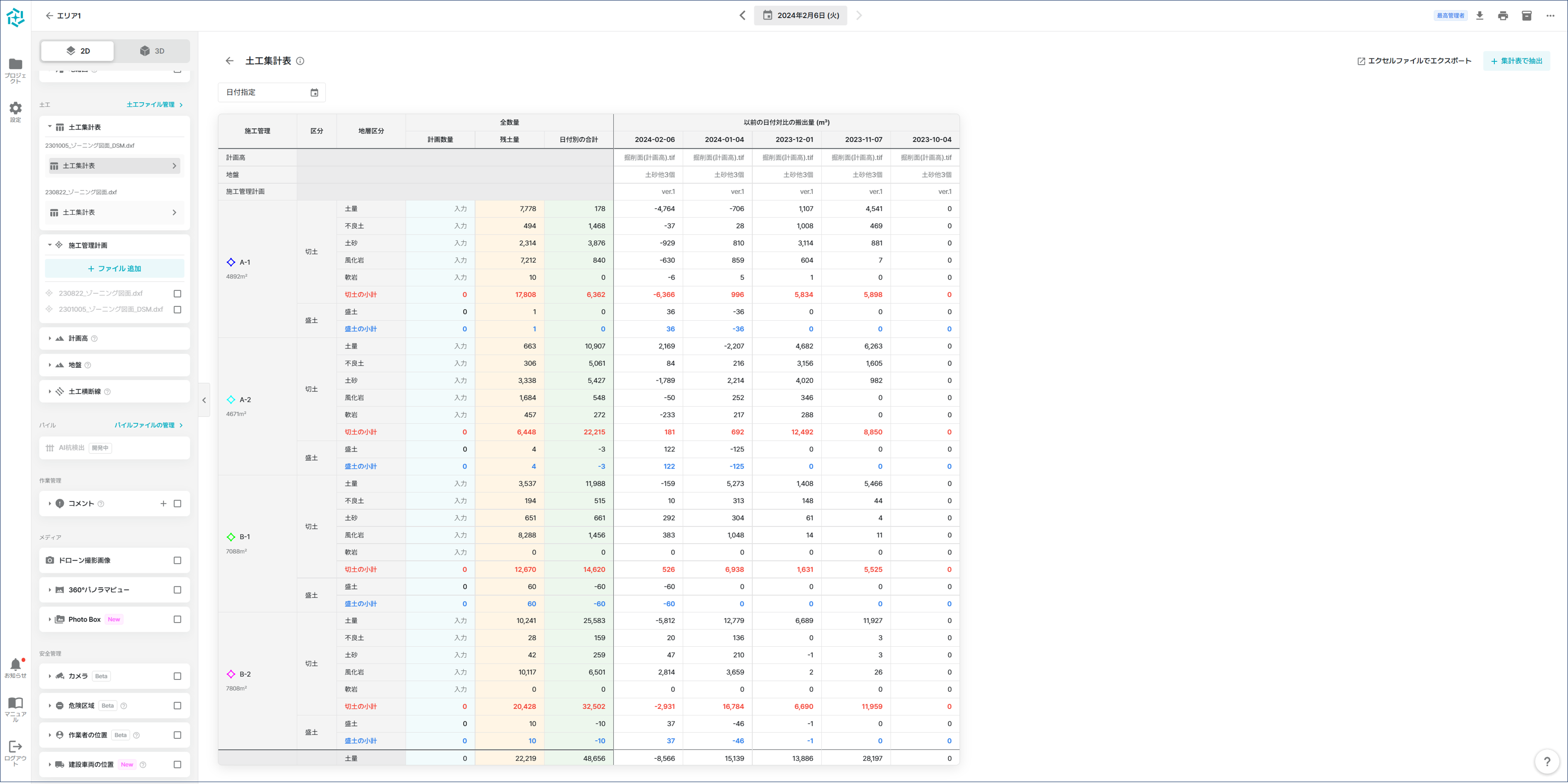Collapse the 施工管理計画 section
The image size is (1568, 784).
pyautogui.click(x=50, y=245)
